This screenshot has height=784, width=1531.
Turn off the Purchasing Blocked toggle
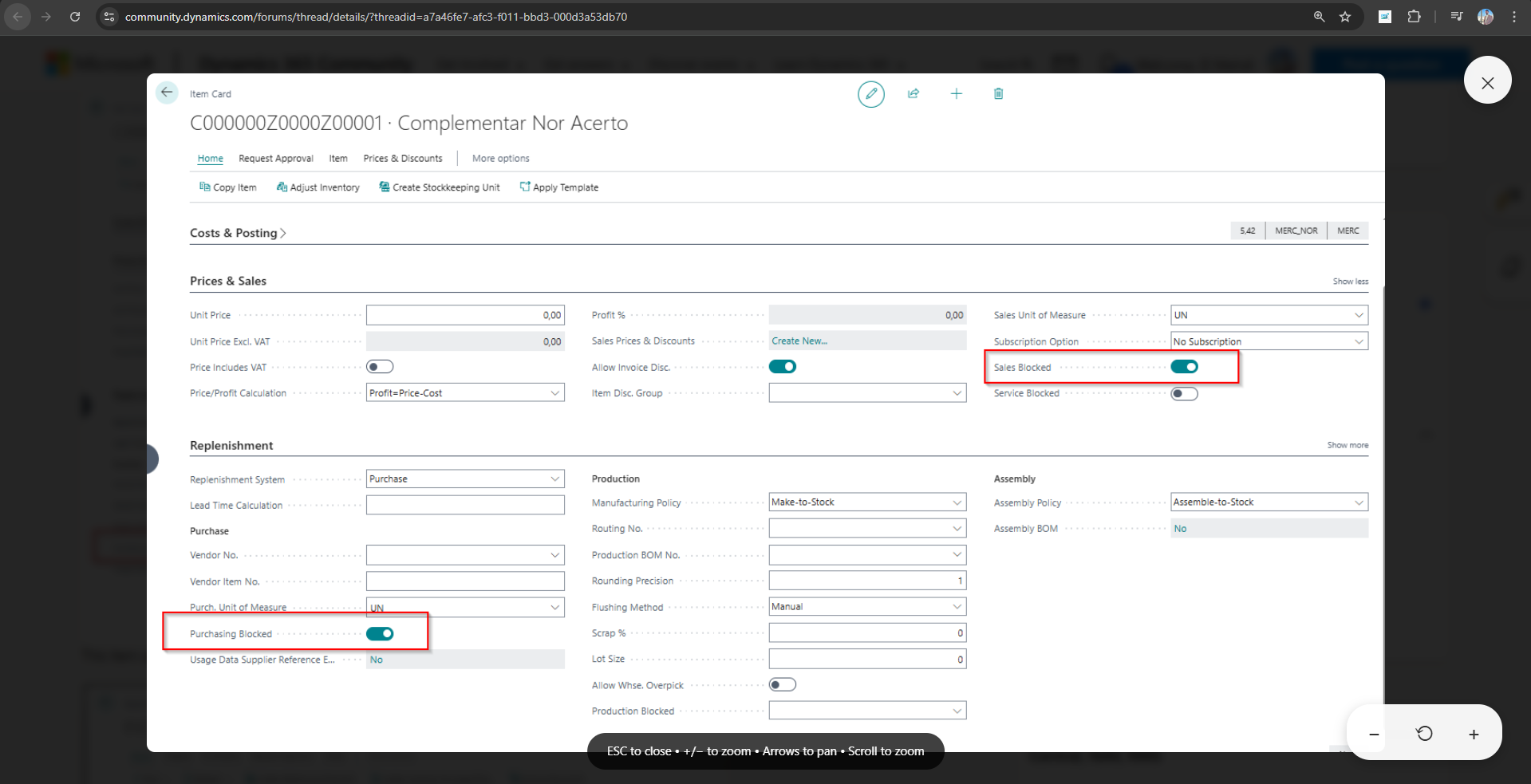(381, 633)
